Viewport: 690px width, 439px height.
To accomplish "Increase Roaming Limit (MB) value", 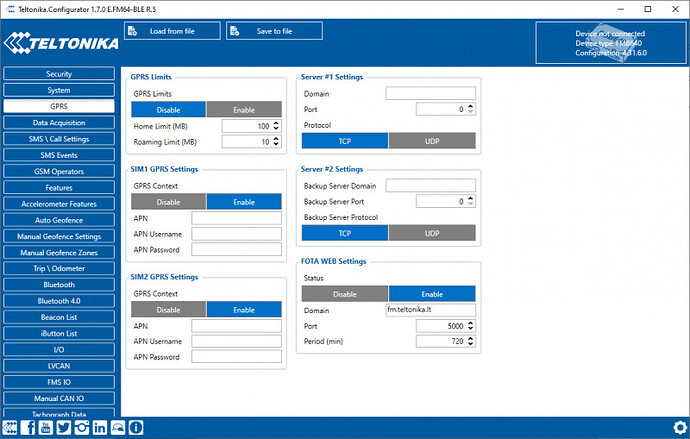I will coord(276,139).
